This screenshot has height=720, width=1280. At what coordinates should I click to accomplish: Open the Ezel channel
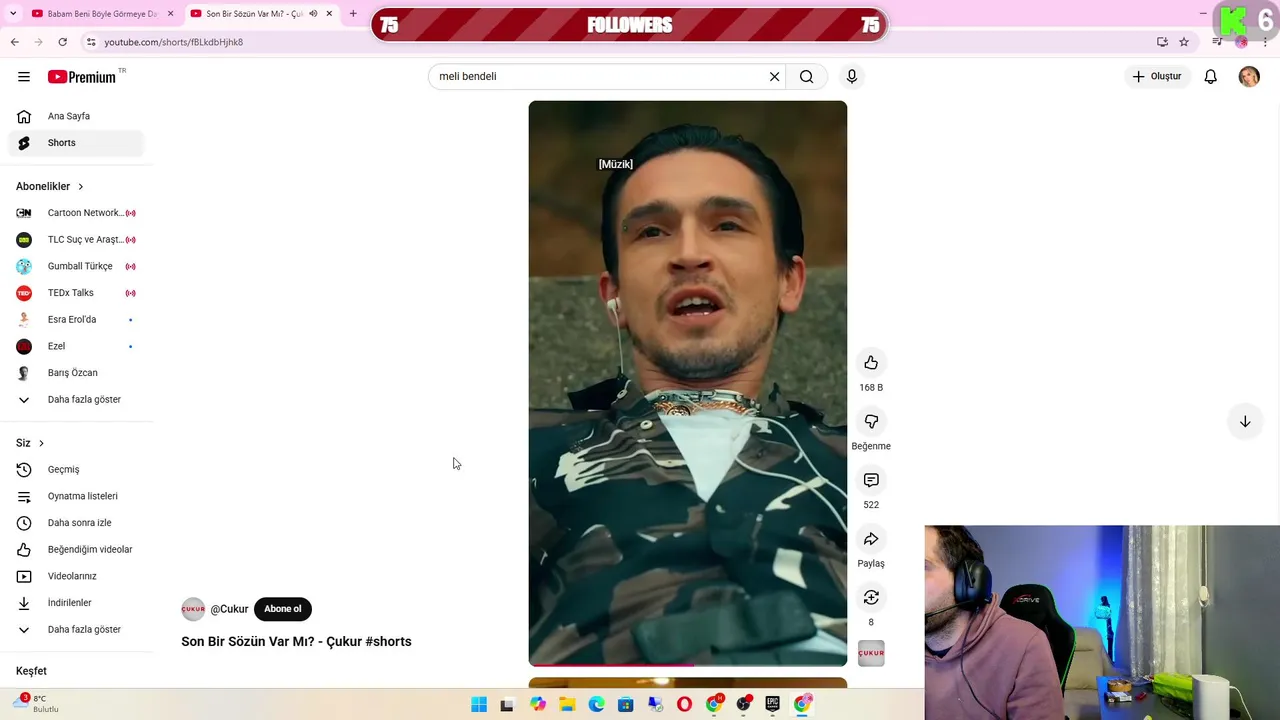point(78,347)
